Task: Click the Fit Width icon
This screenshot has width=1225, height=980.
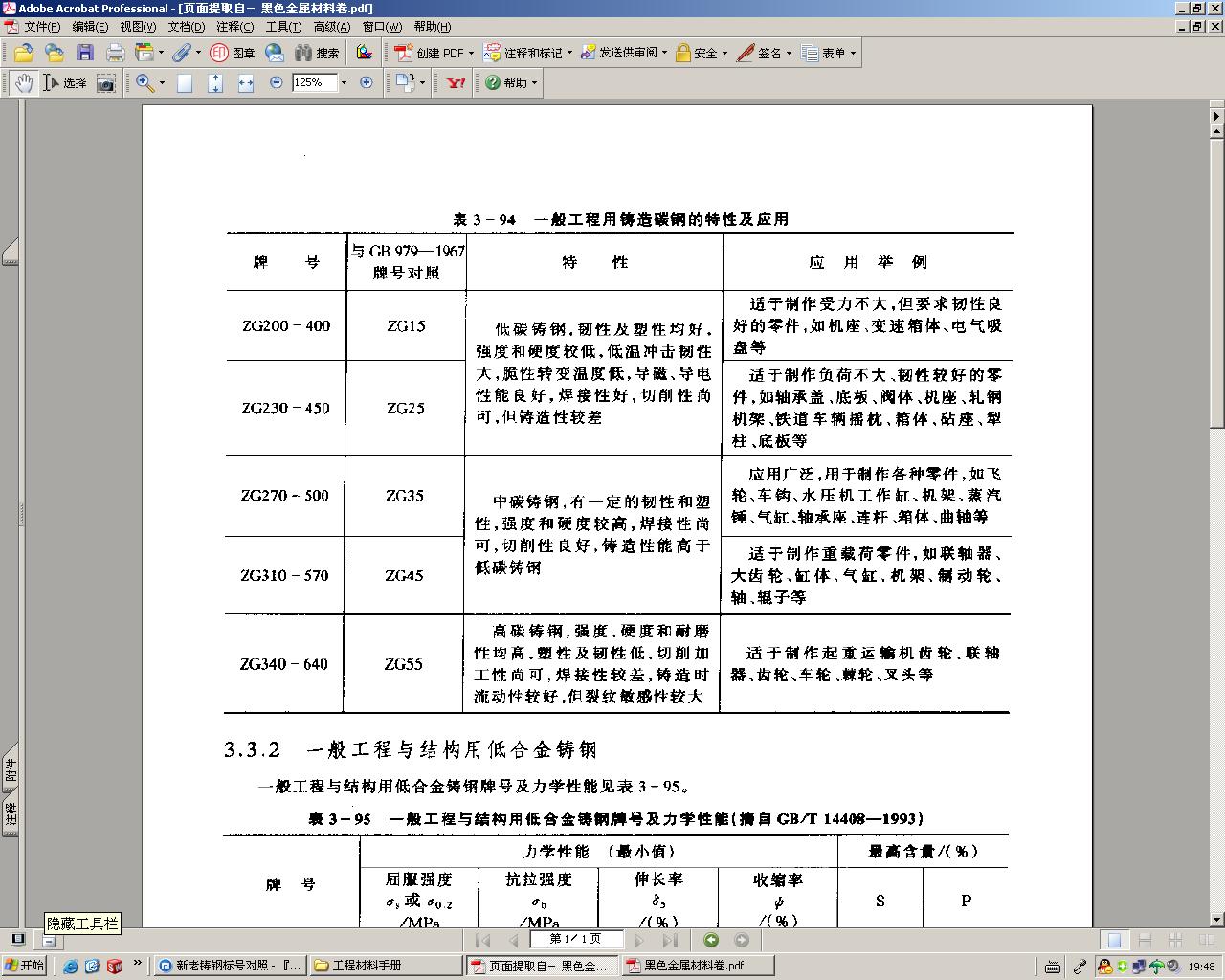Action: (x=246, y=82)
